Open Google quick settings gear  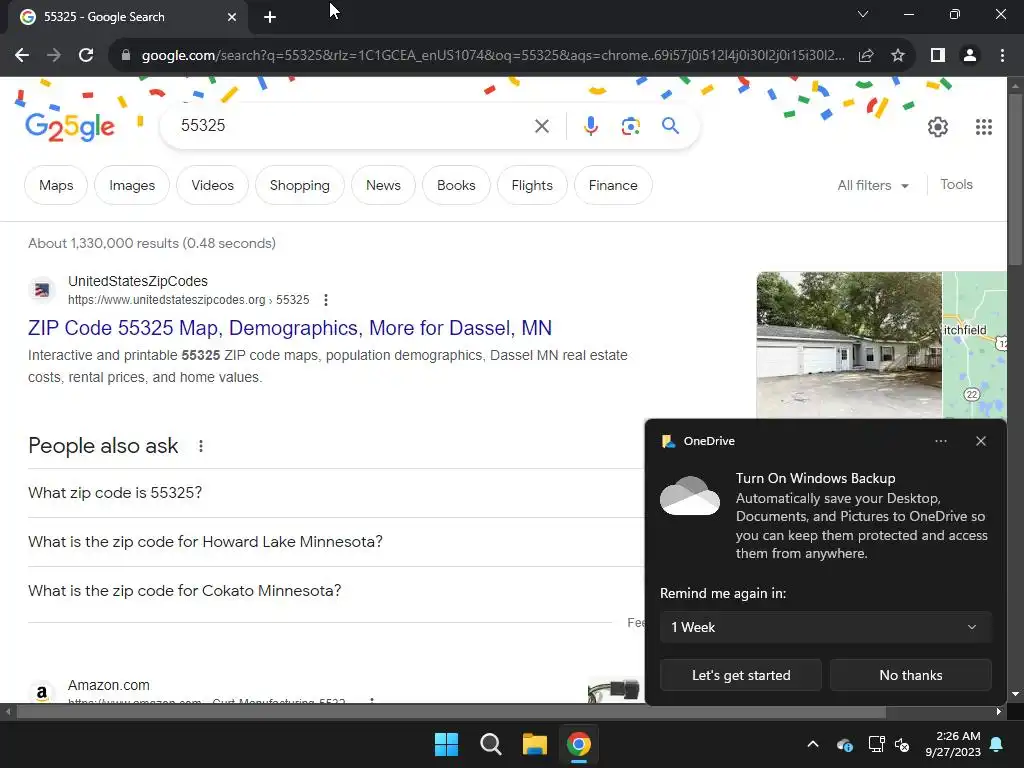[938, 127]
